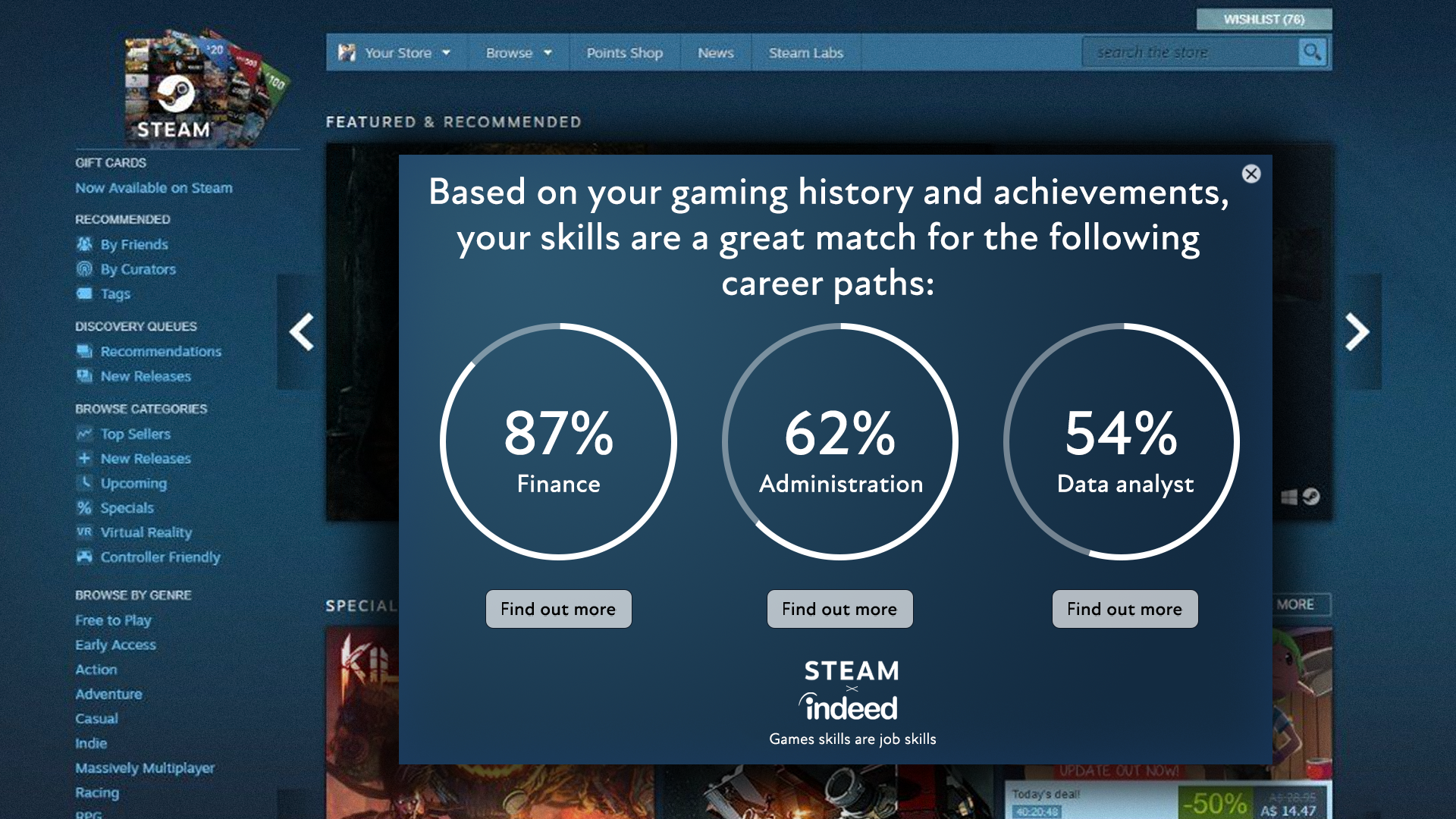Click the Top Sellers chart icon
The image size is (1456, 819).
[84, 434]
